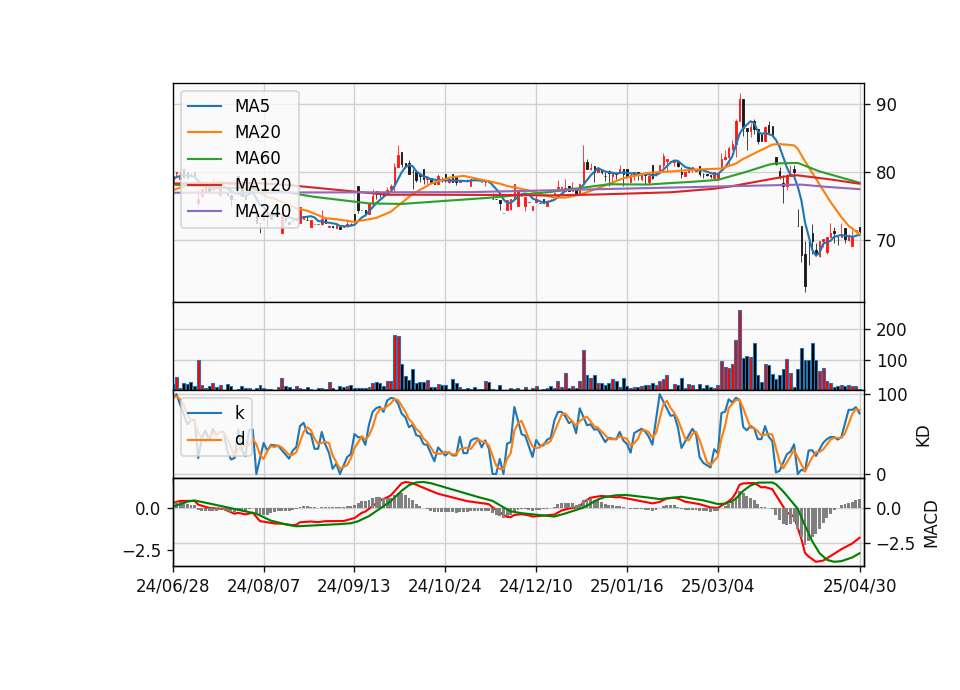
Task: Click the MA120 legend label
Action: pos(263,184)
